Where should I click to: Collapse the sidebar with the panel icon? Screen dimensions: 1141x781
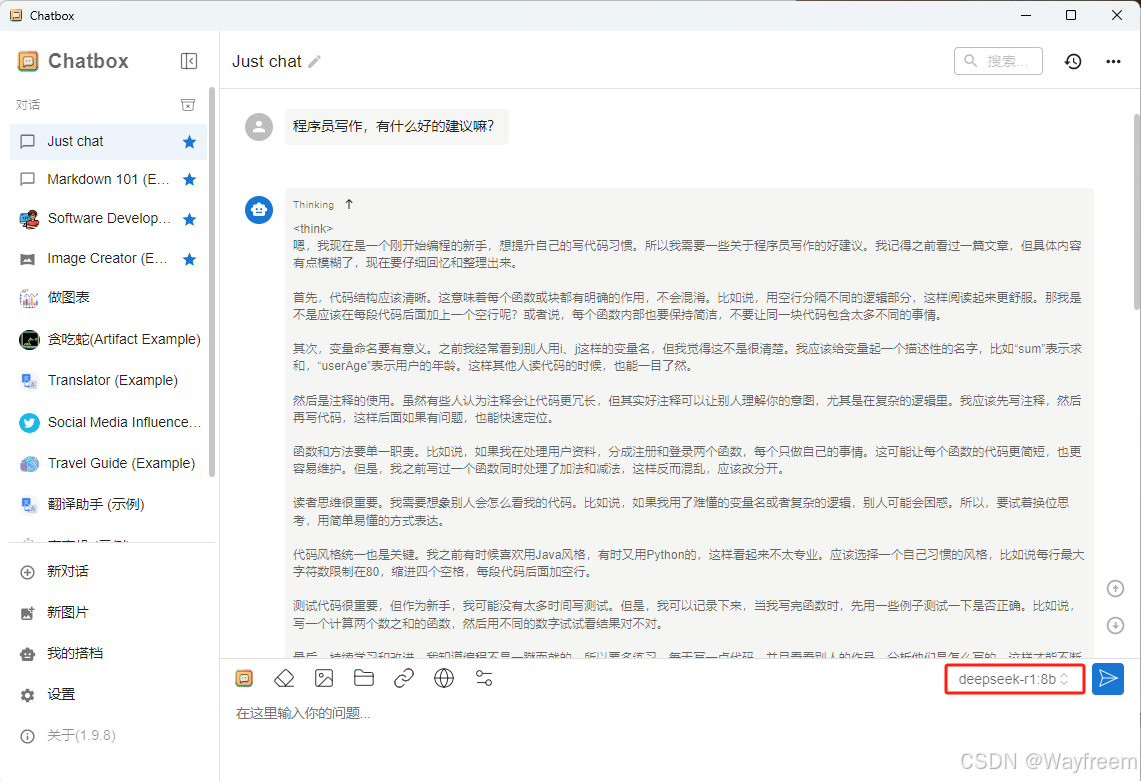(x=188, y=61)
